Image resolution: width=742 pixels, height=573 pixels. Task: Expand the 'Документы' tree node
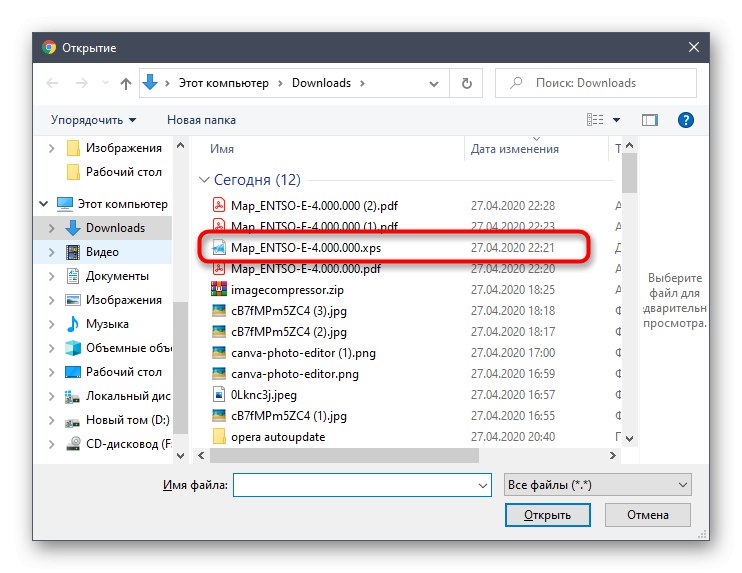51,276
